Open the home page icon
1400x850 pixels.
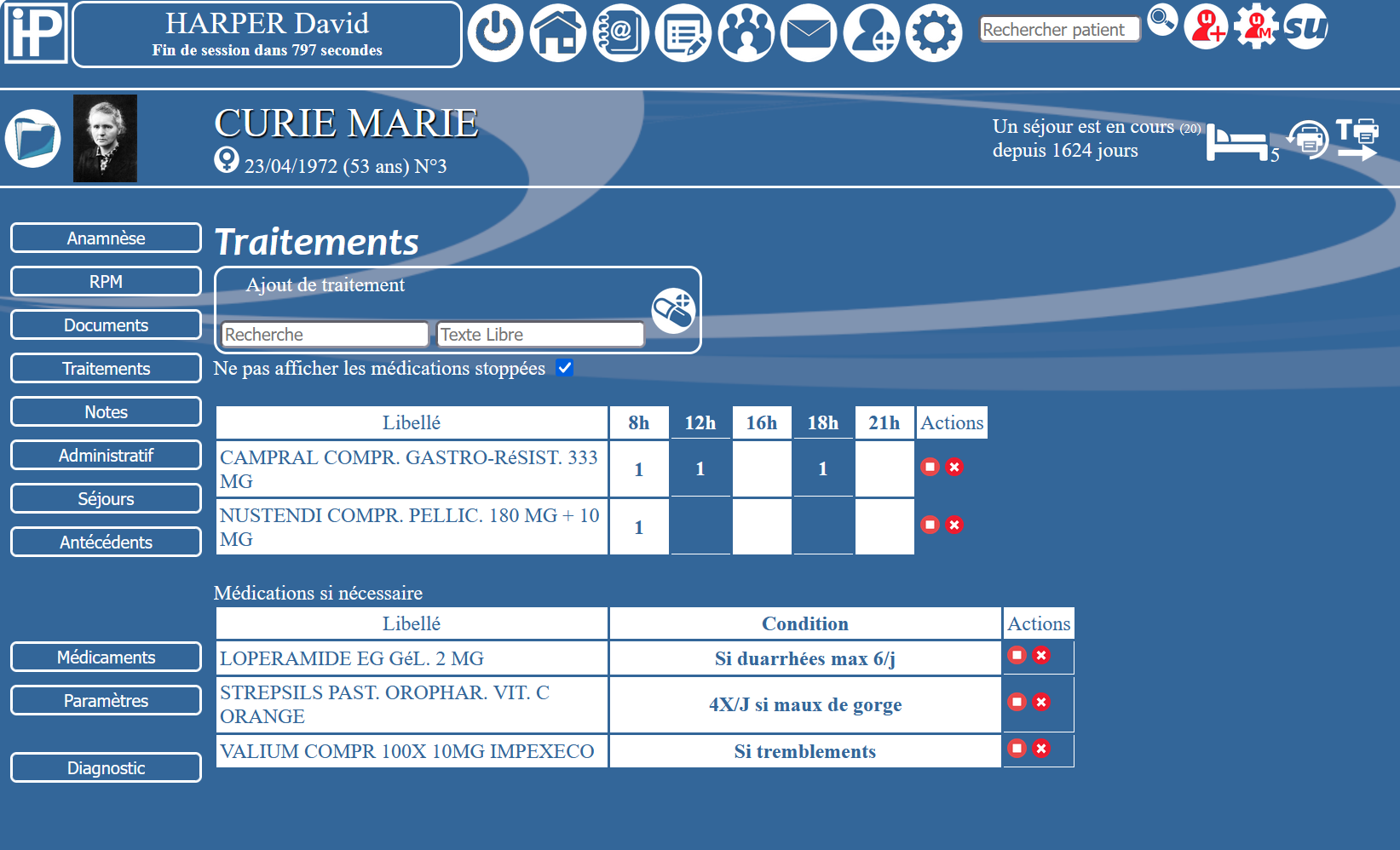tap(558, 33)
